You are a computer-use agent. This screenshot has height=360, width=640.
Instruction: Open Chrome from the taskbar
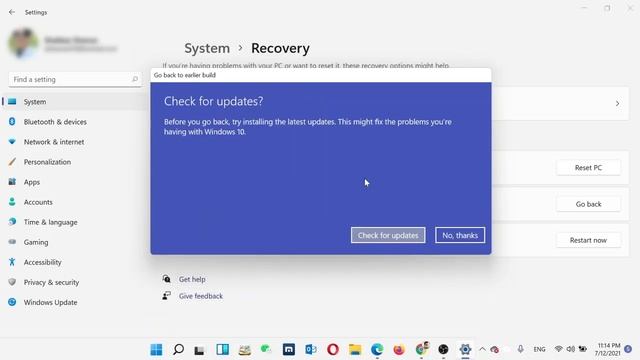pos(422,349)
